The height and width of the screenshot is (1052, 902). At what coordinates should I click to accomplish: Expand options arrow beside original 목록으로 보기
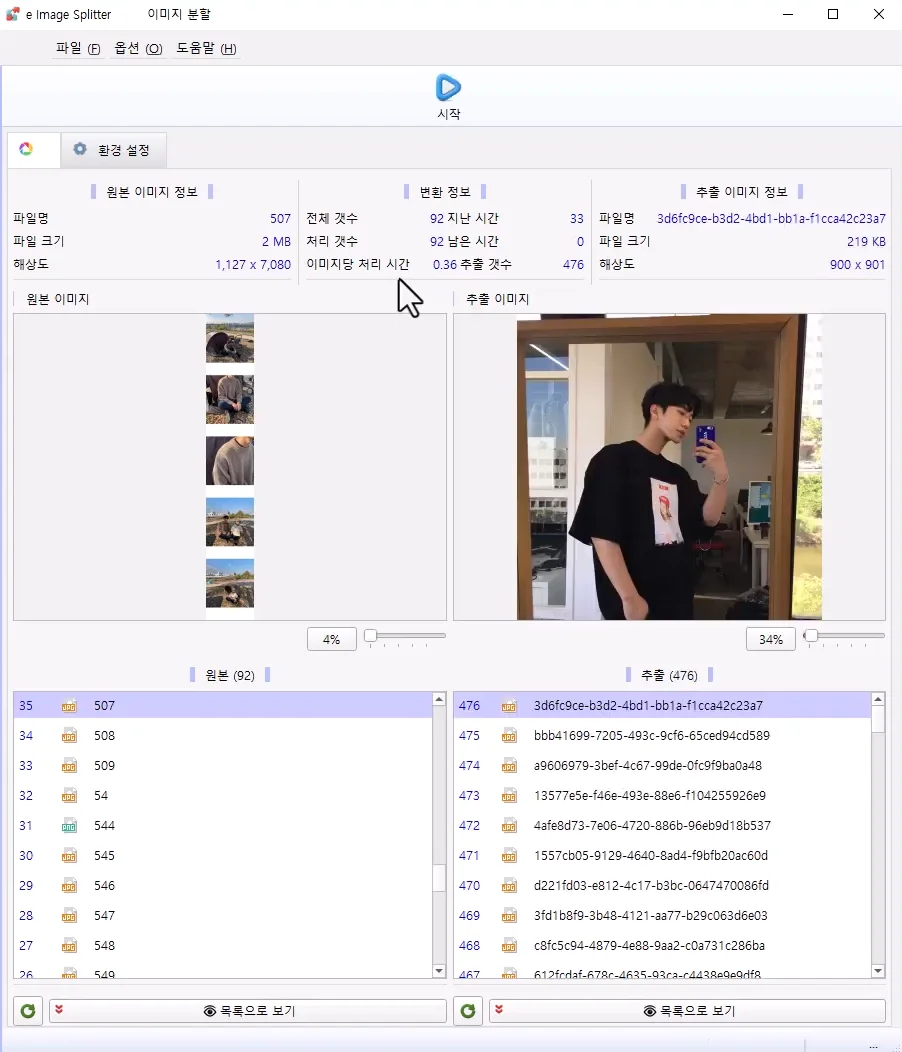coord(59,1009)
